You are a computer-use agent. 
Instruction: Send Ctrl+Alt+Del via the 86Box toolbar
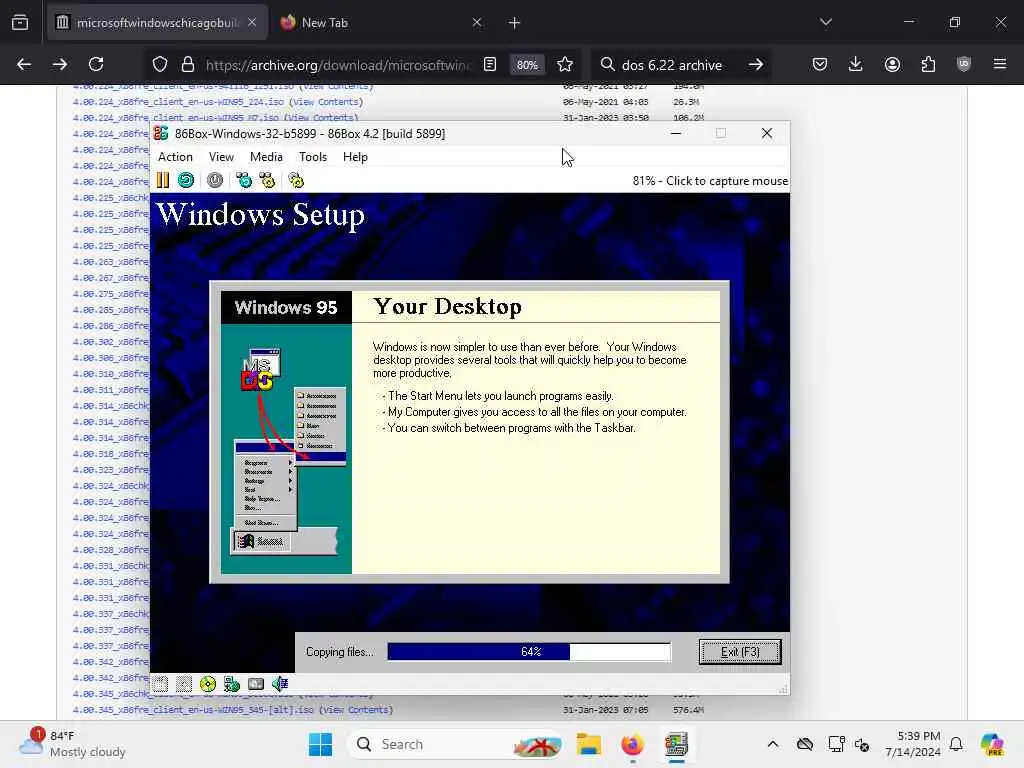[244, 180]
